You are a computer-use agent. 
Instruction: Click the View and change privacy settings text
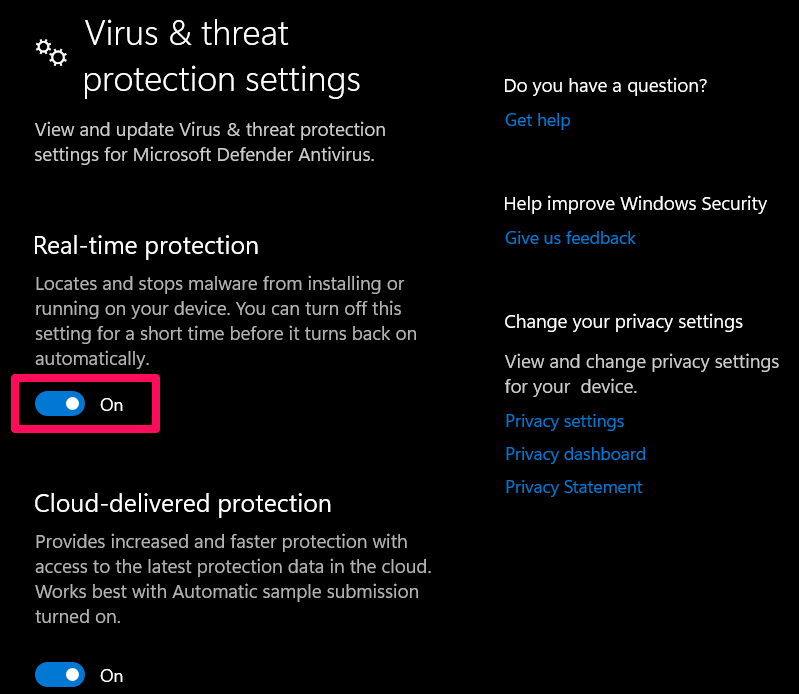coord(641,373)
